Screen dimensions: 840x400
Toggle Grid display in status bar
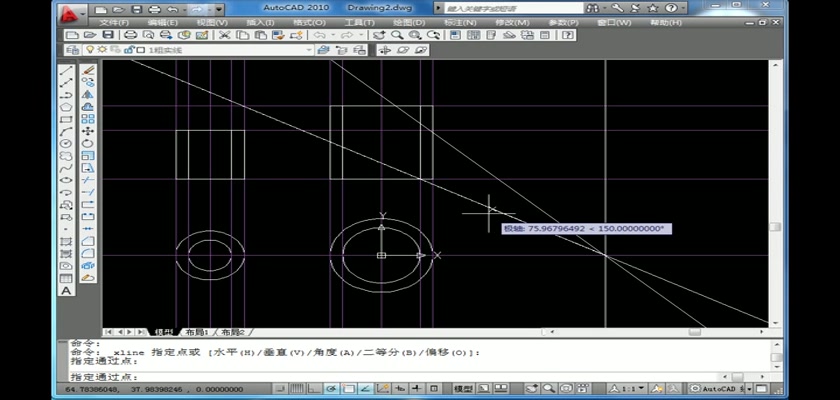click(x=297, y=389)
